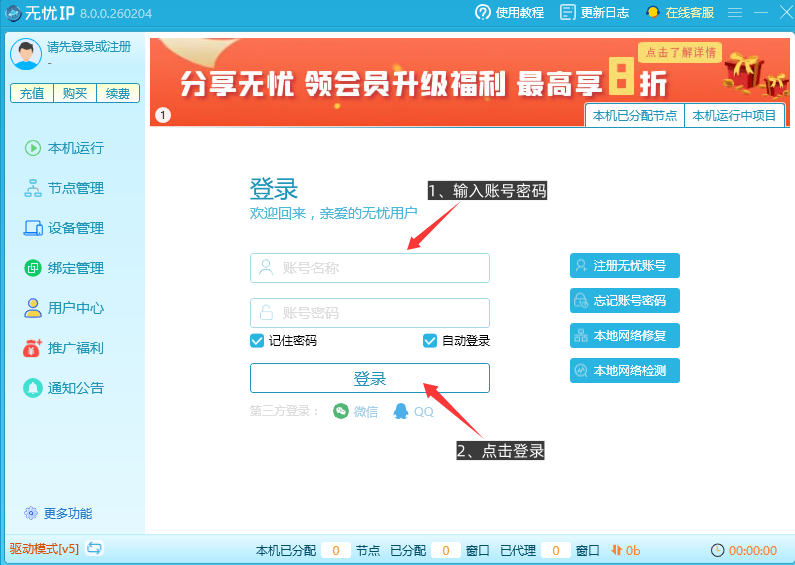This screenshot has width=795, height=565.
Task: Click the 00:00:00 timer text
Action: [753, 550]
